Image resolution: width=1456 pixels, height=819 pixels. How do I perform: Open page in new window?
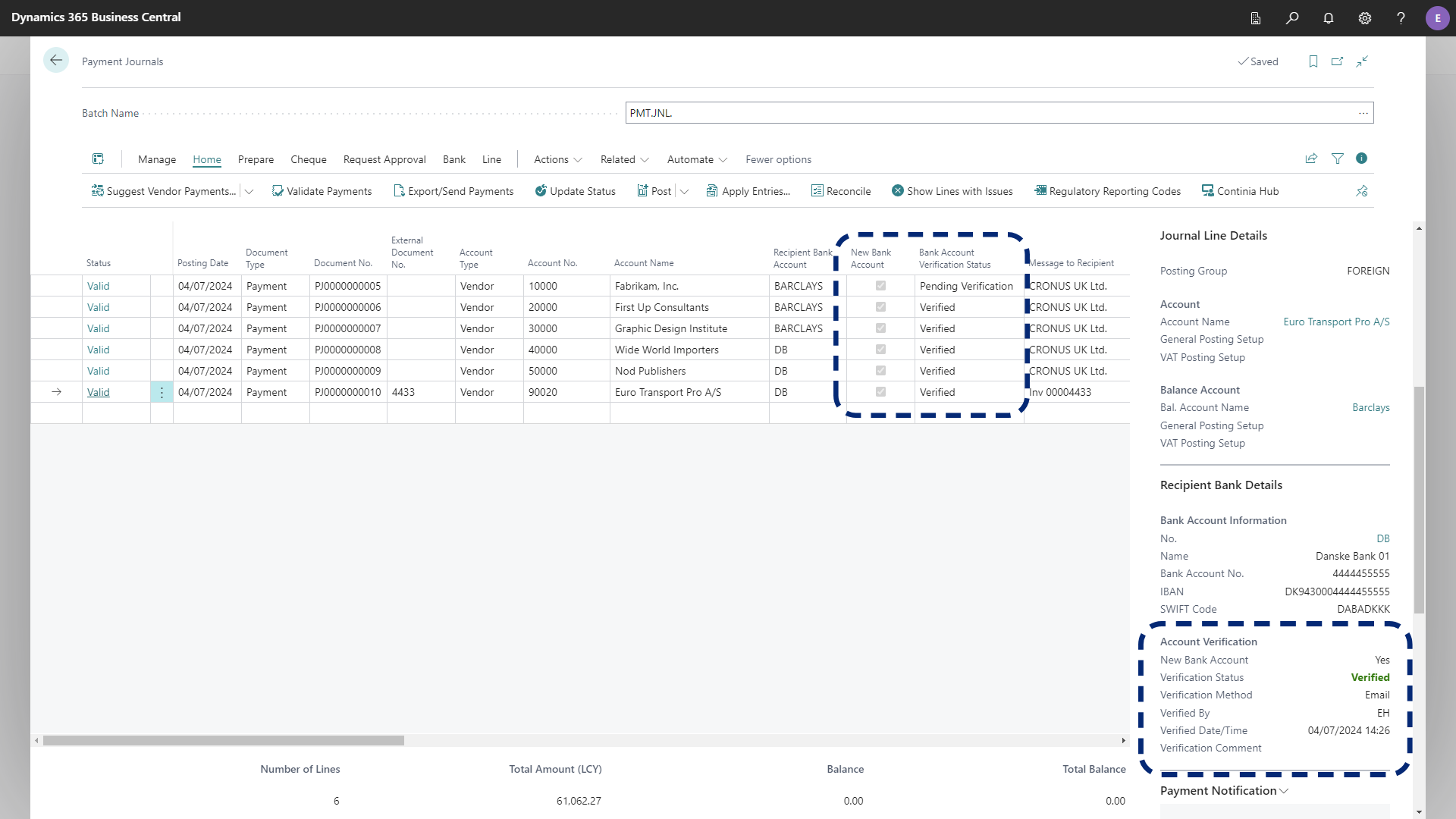(x=1338, y=61)
